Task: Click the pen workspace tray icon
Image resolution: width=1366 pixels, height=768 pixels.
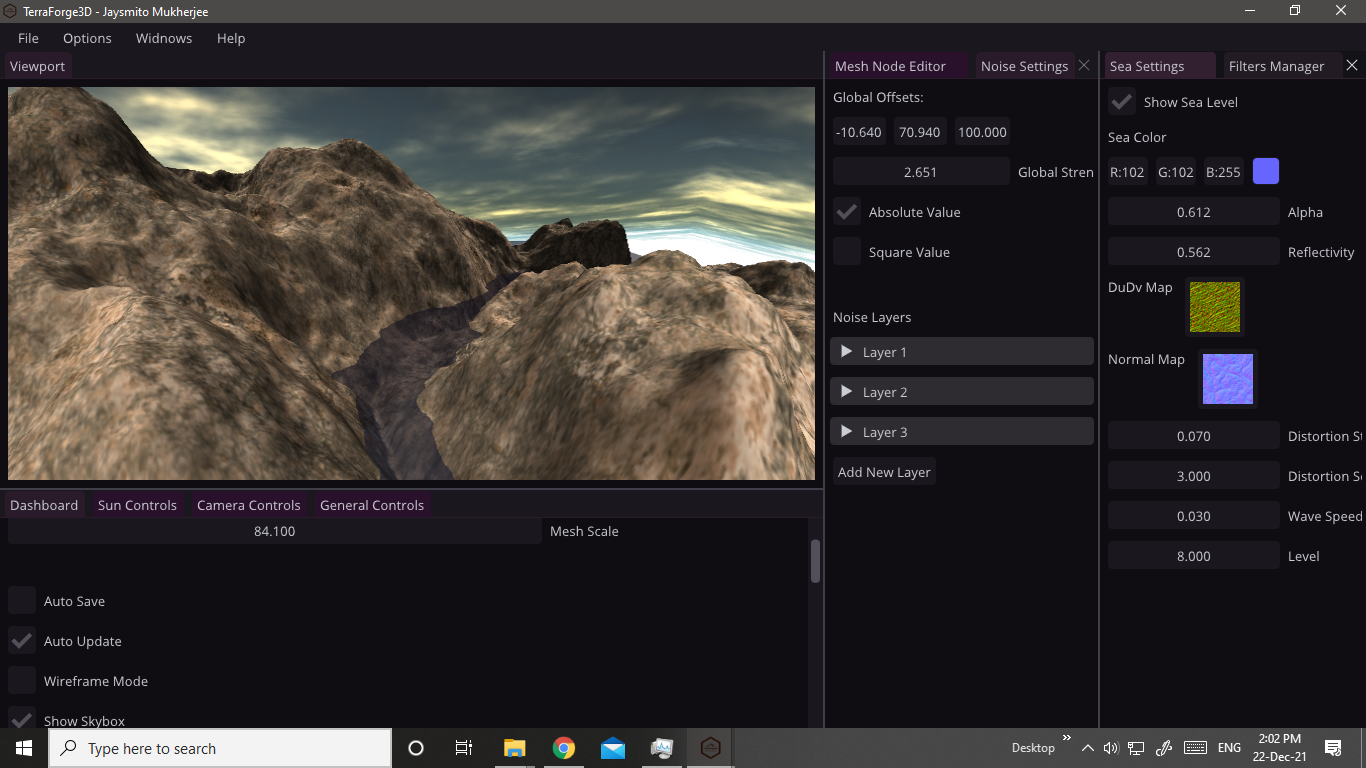Action: [1163, 748]
